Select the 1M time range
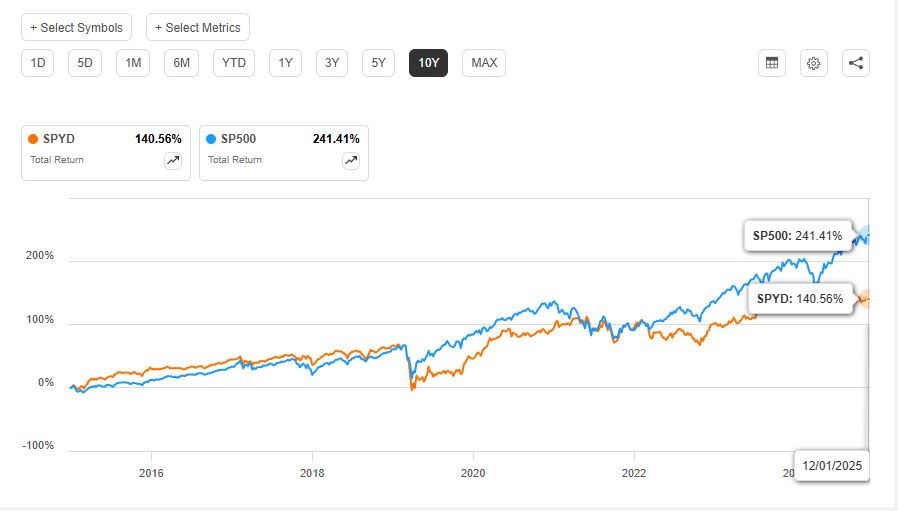Screen dimensions: 898x511 133,63
